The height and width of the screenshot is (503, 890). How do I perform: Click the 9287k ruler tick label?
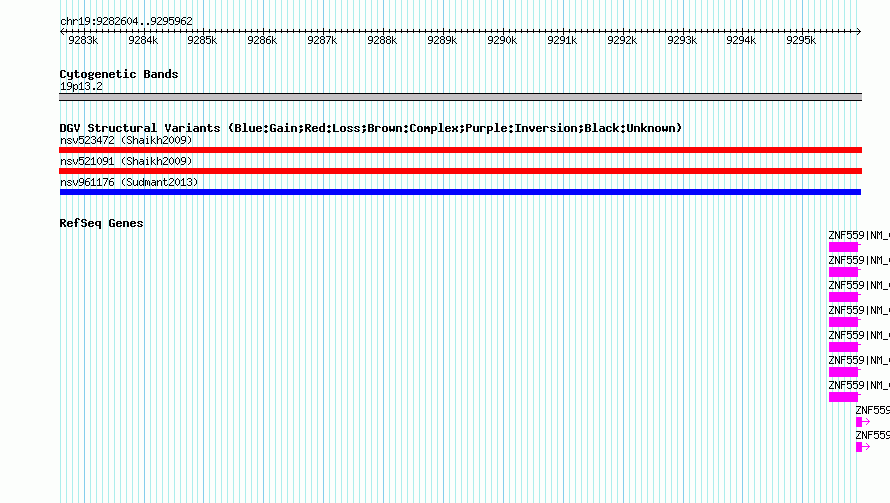point(322,40)
